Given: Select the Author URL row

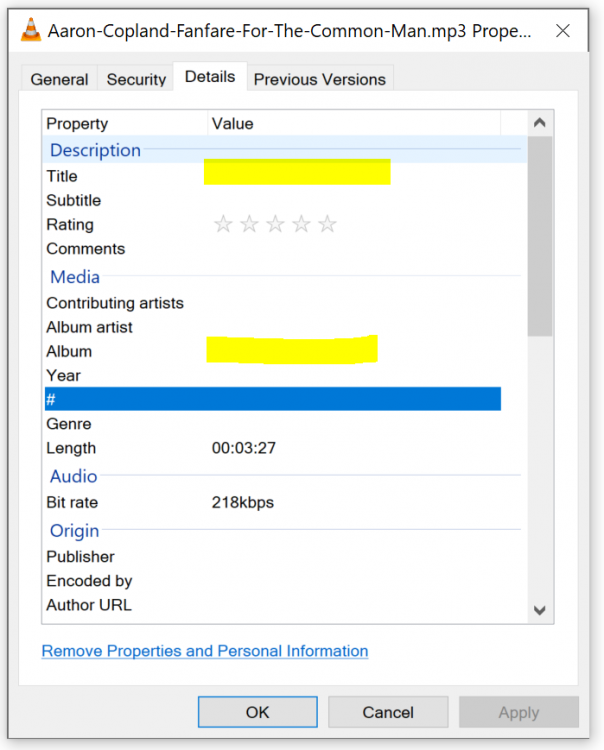Looking at the screenshot, I should (x=273, y=605).
